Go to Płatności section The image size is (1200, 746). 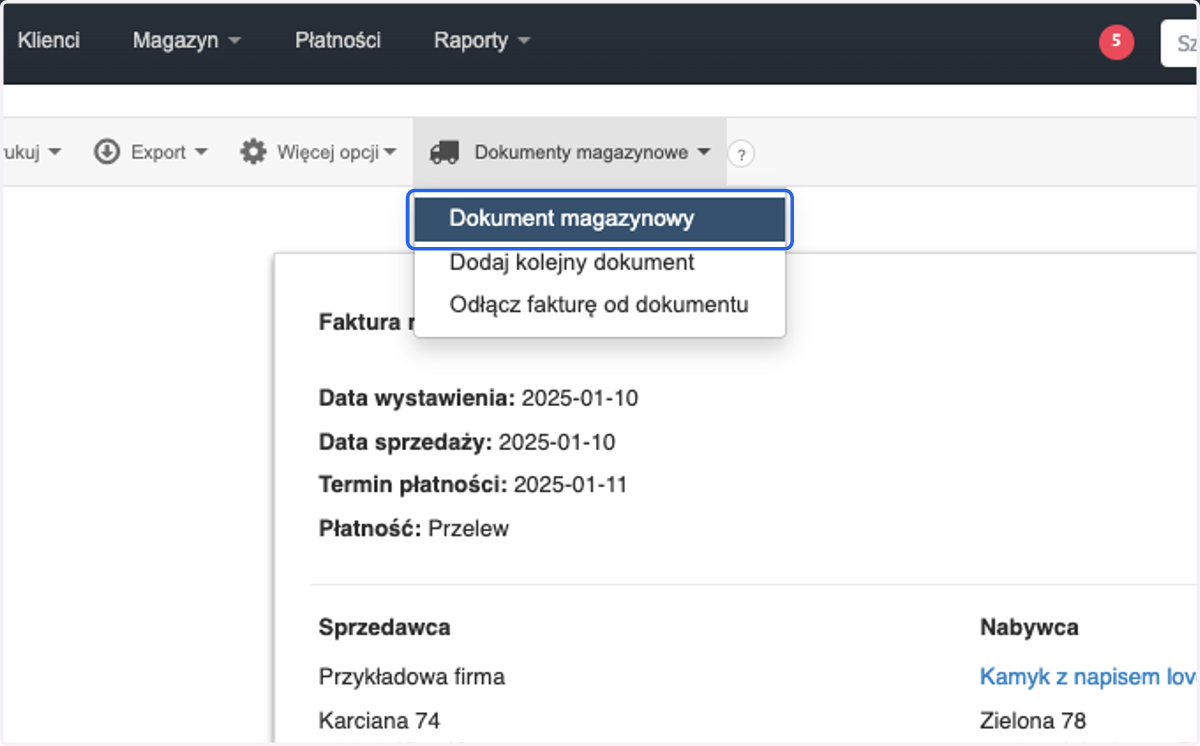coord(338,41)
